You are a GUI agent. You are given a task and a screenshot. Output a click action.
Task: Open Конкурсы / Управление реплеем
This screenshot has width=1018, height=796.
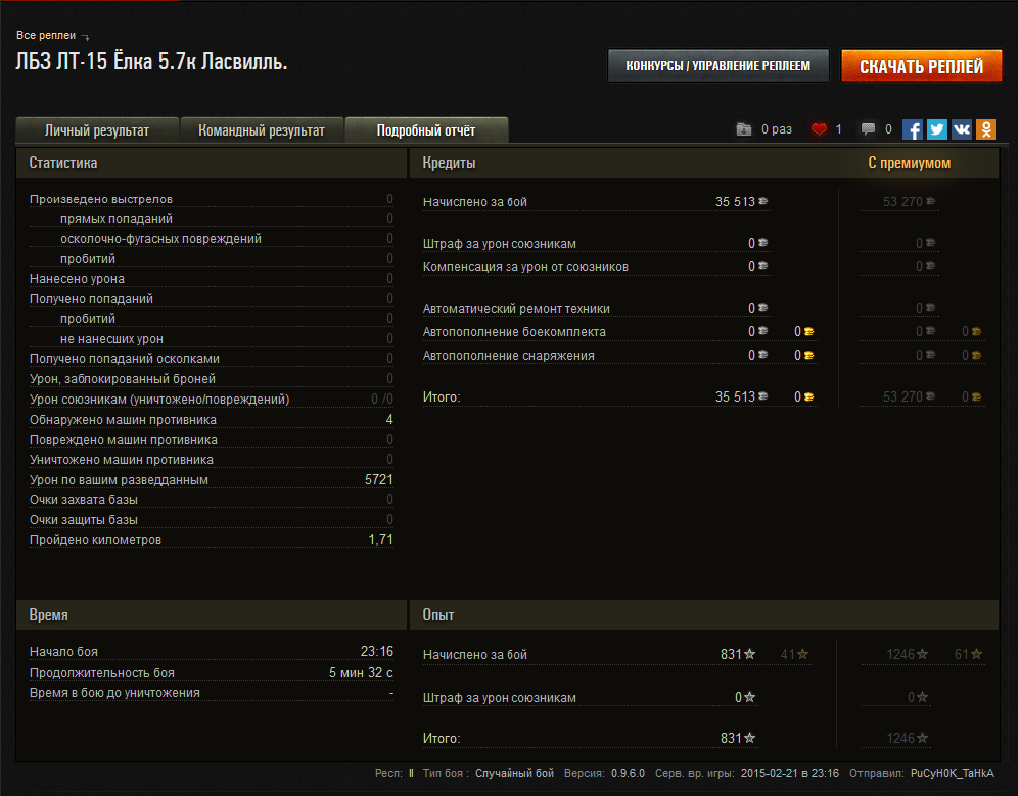point(718,66)
